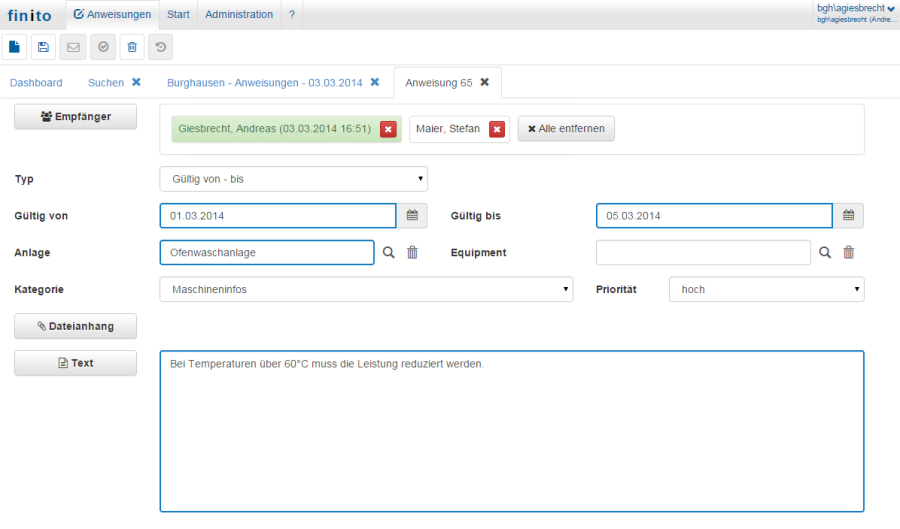The image size is (900, 529).
Task: Click the Dateianhang button
Action: pos(75,326)
